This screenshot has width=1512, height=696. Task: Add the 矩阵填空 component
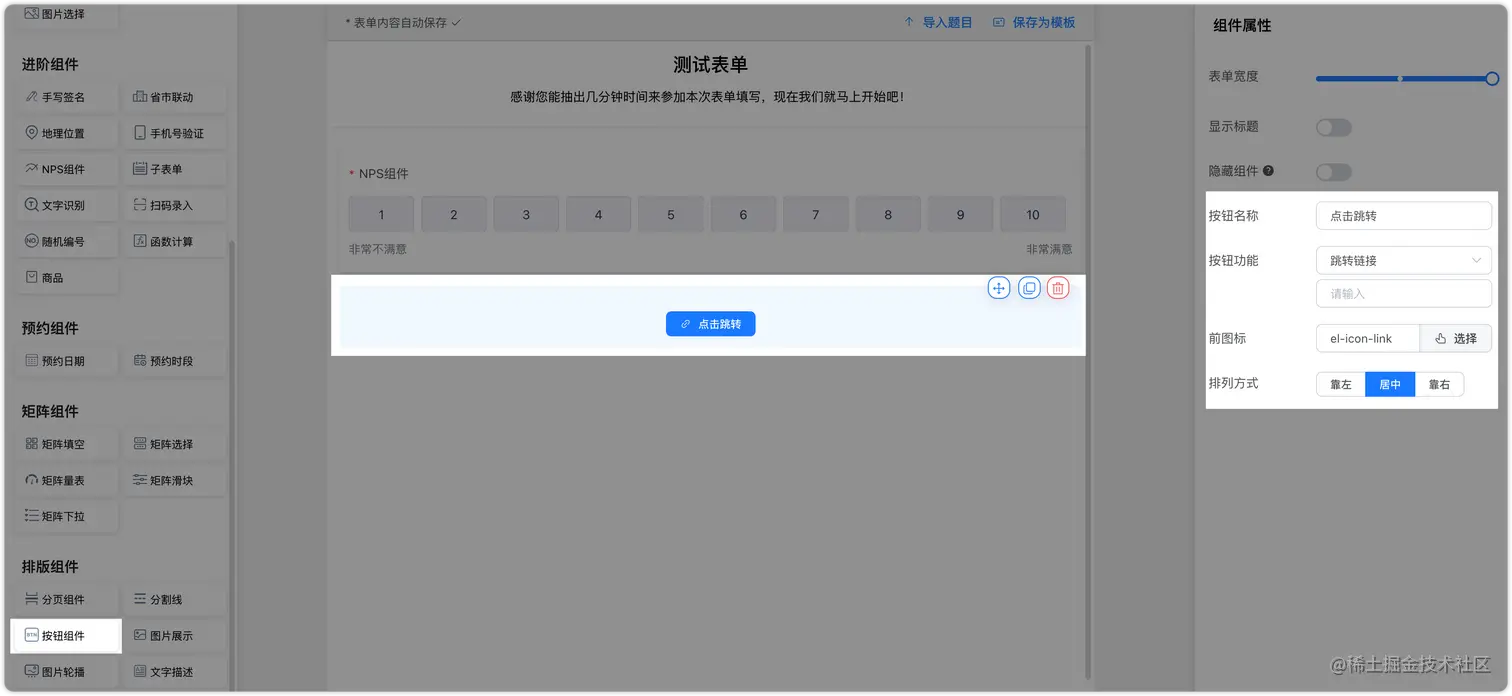point(65,444)
